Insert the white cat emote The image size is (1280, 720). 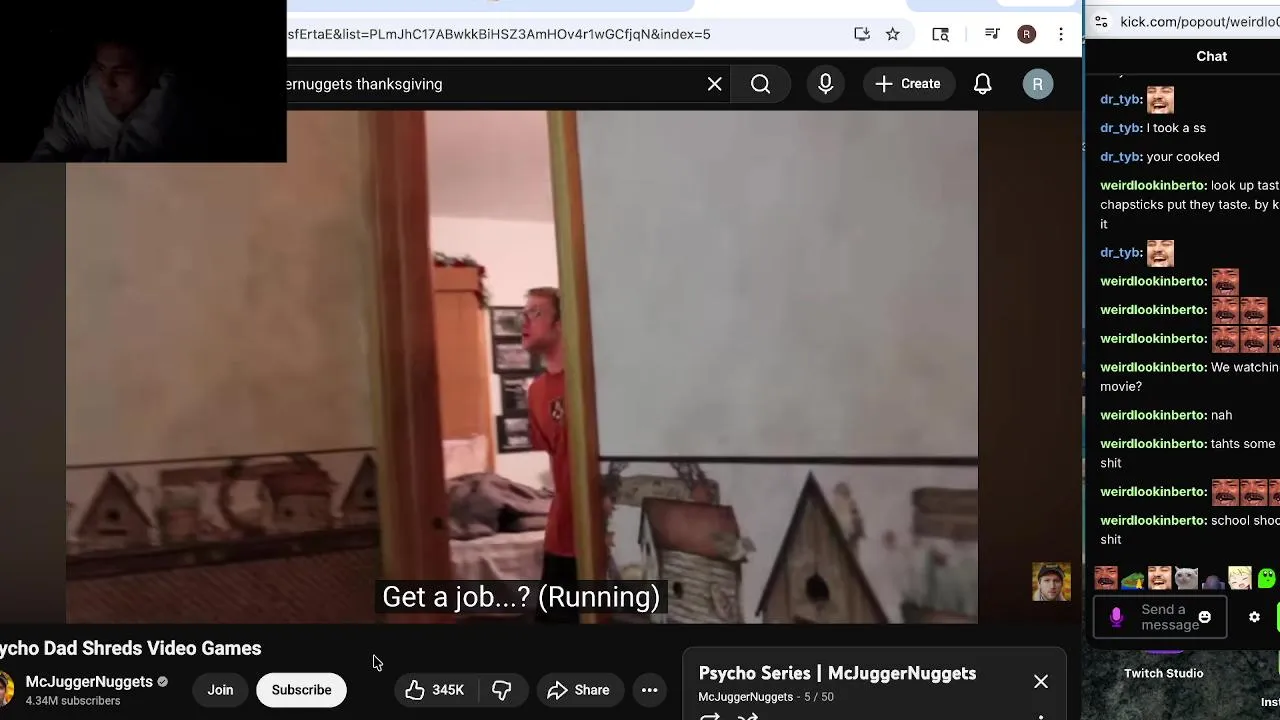tap(1186, 579)
